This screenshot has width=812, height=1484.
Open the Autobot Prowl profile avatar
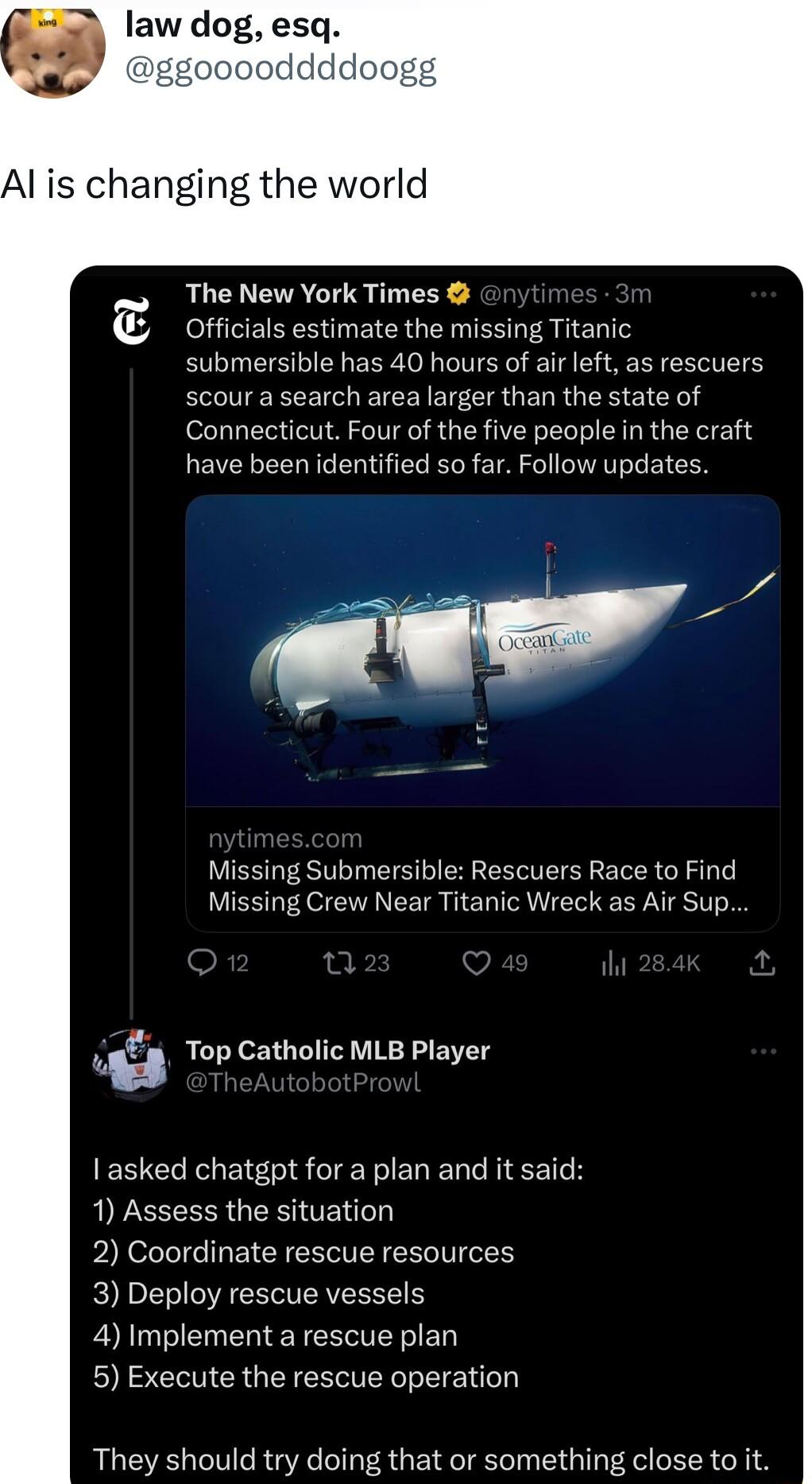(132, 1065)
